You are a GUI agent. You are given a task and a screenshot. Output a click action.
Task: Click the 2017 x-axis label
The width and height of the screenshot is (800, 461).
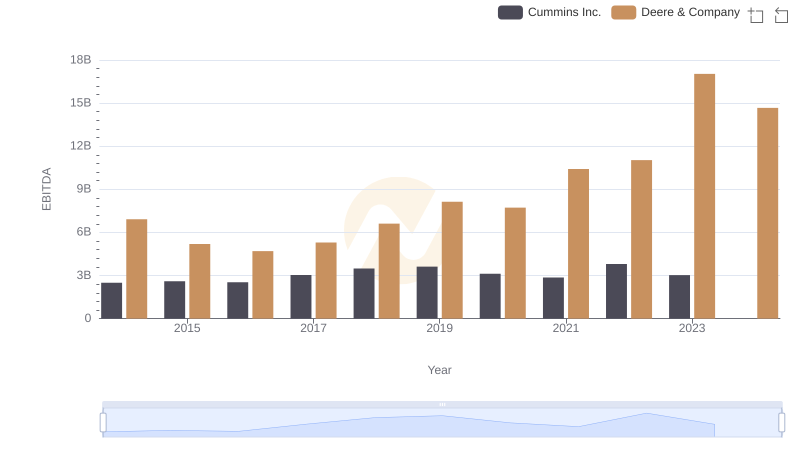click(x=313, y=328)
